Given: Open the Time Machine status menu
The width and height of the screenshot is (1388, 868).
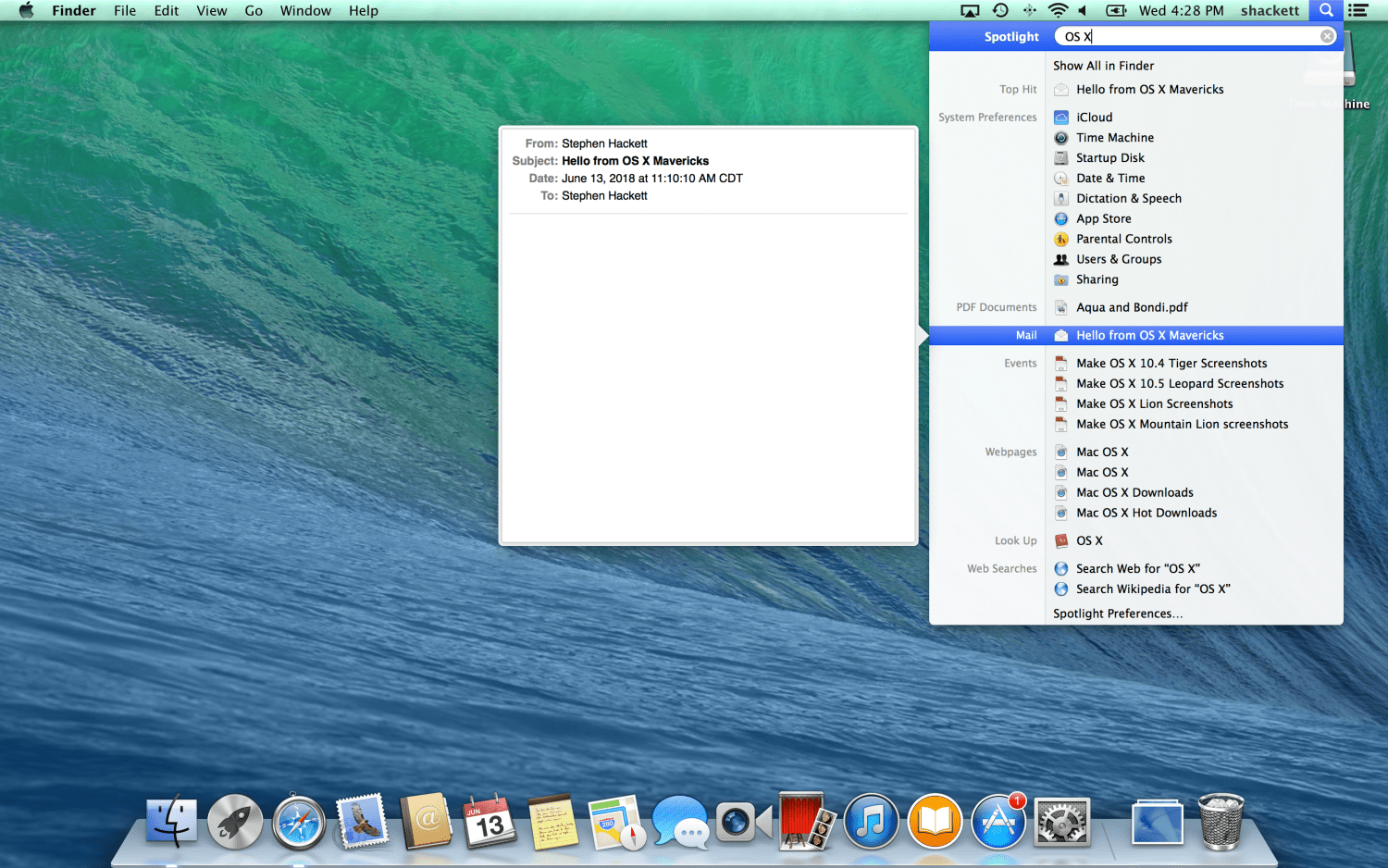Looking at the screenshot, I should tap(1000, 10).
